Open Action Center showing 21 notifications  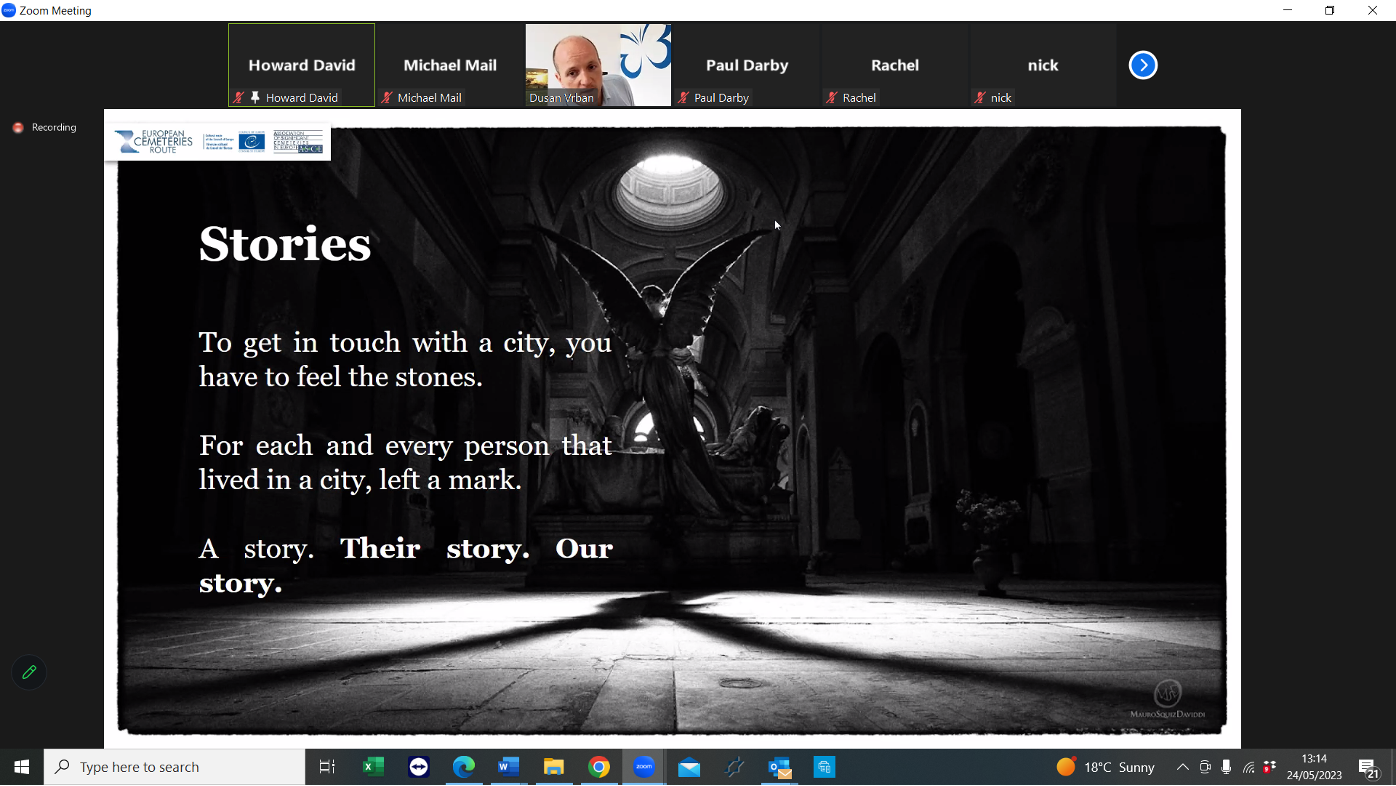pos(1370,767)
